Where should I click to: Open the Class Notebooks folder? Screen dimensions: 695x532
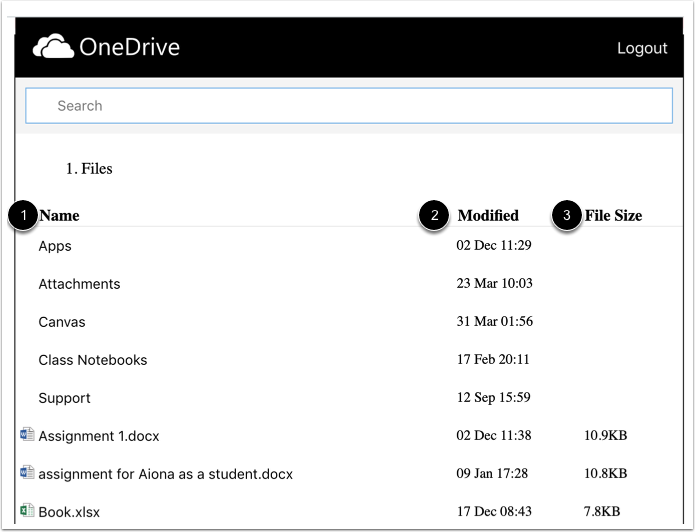tap(93, 360)
